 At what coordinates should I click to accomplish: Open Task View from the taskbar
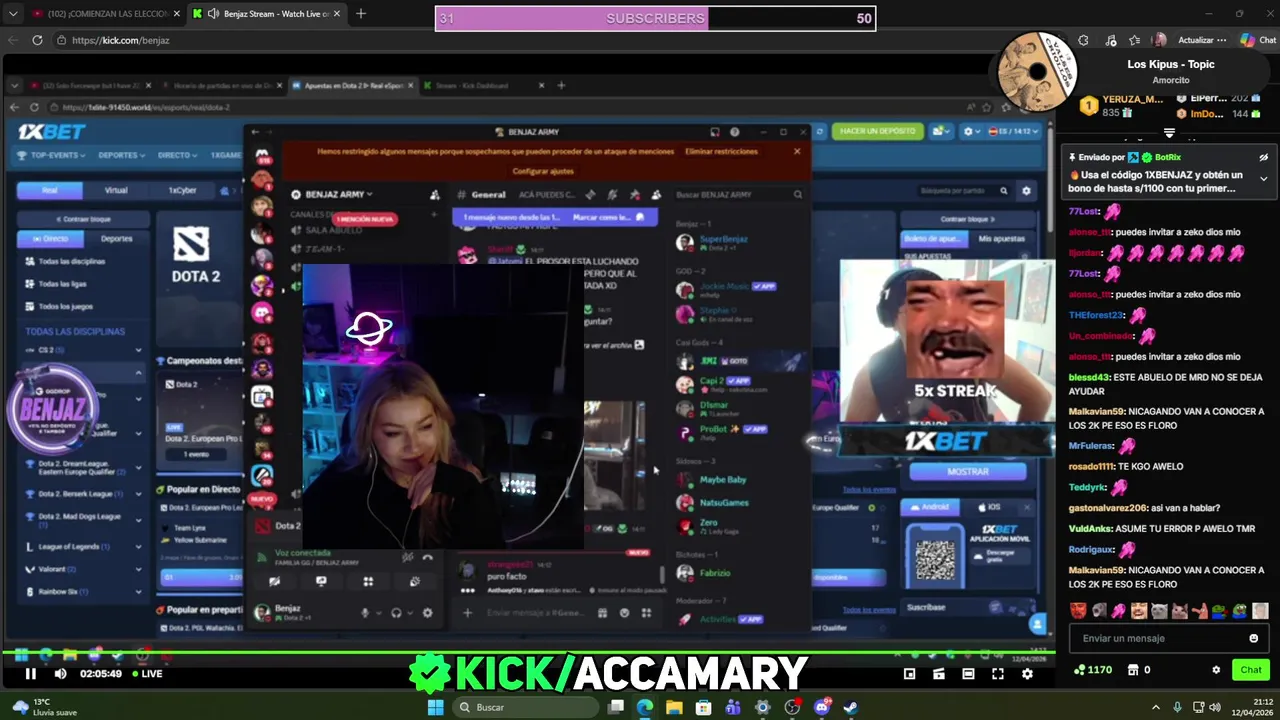point(616,707)
